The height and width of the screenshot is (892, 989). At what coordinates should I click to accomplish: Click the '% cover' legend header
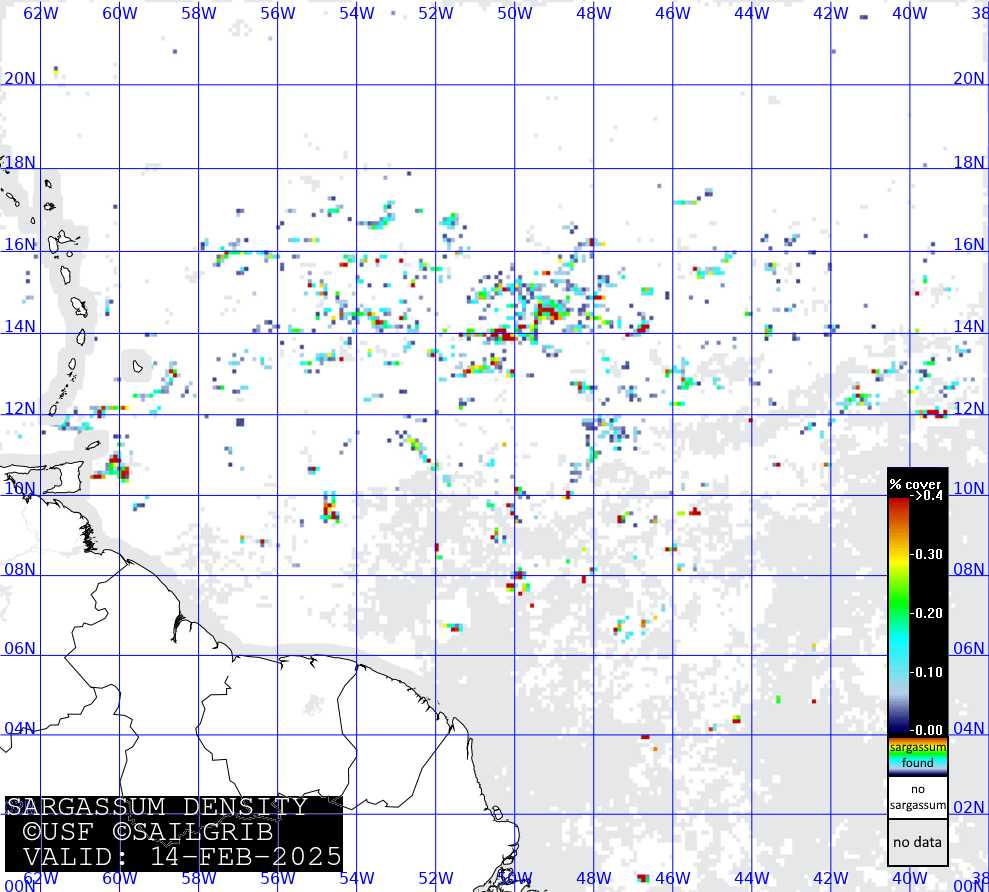915,484
